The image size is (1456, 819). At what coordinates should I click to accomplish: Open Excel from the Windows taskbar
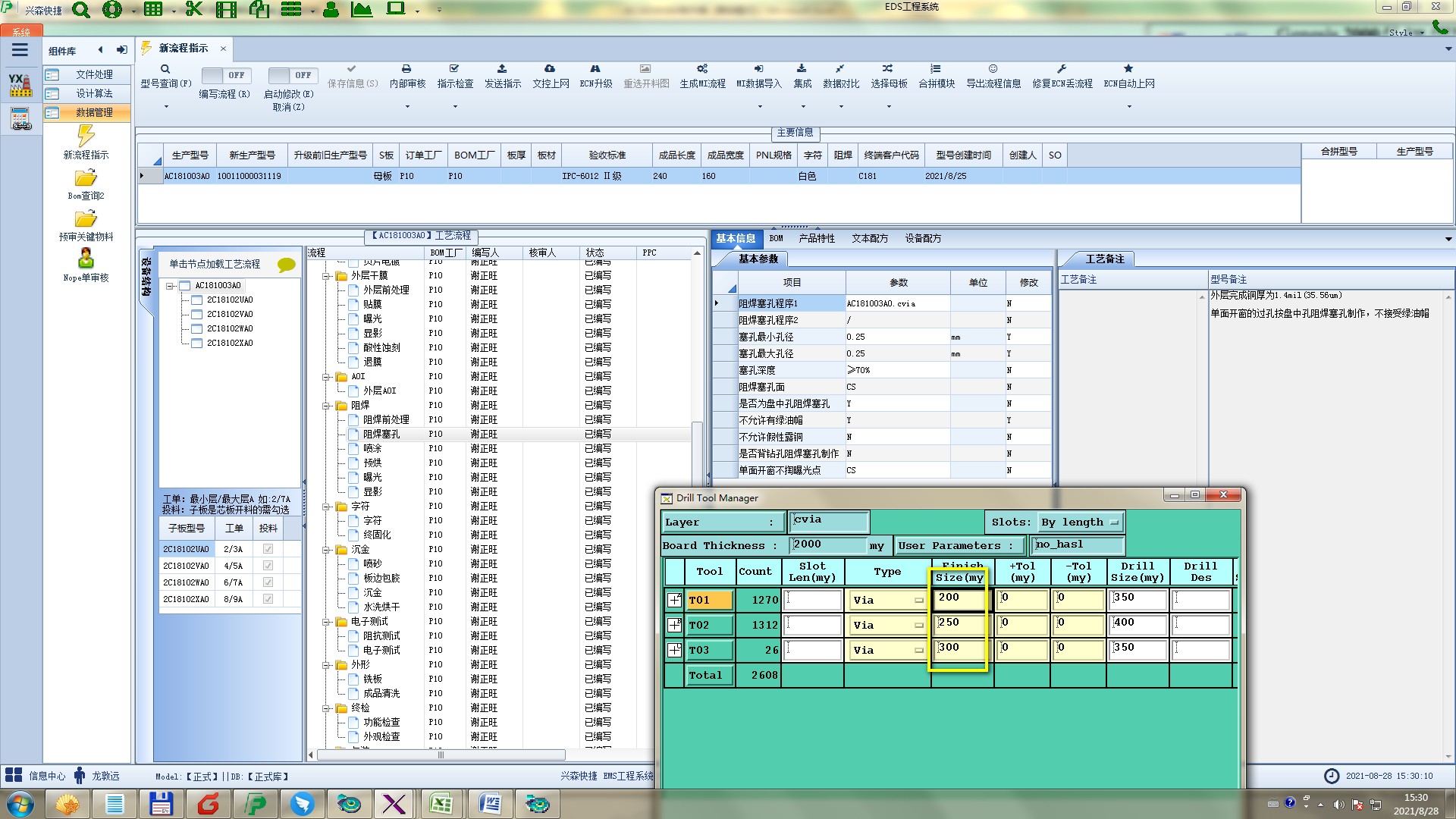(x=441, y=804)
